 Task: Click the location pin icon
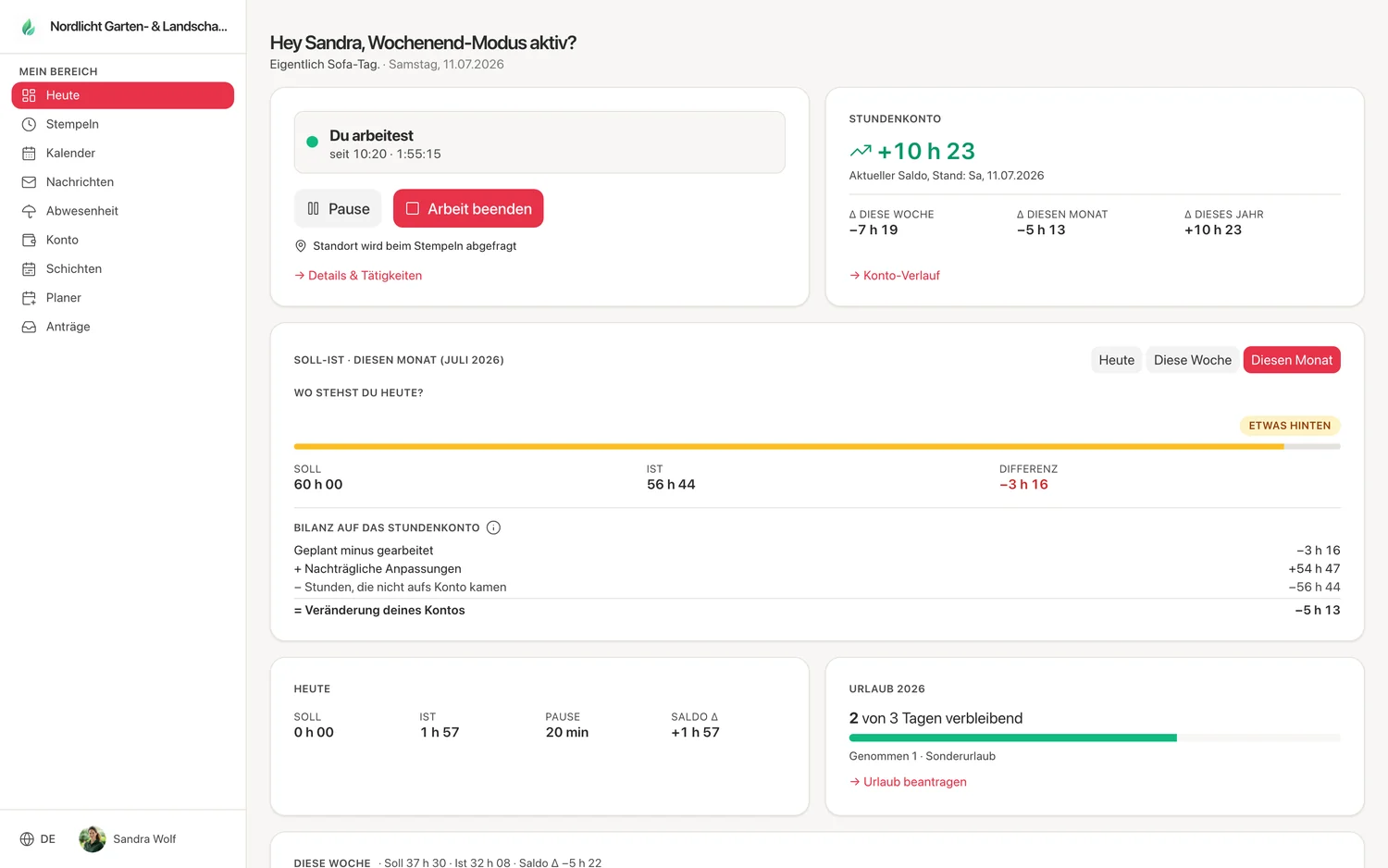(300, 246)
